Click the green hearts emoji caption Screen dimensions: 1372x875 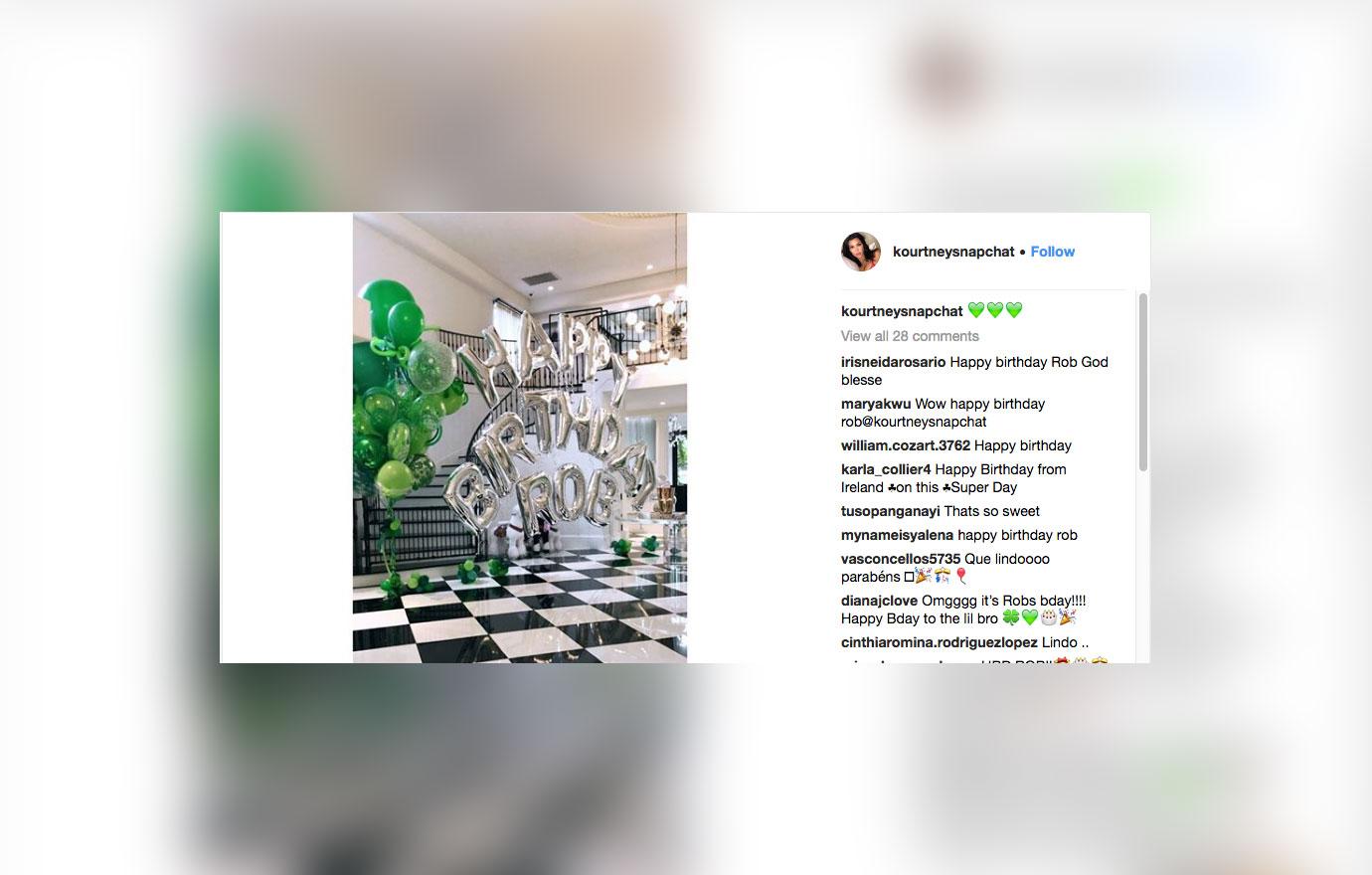click(995, 310)
